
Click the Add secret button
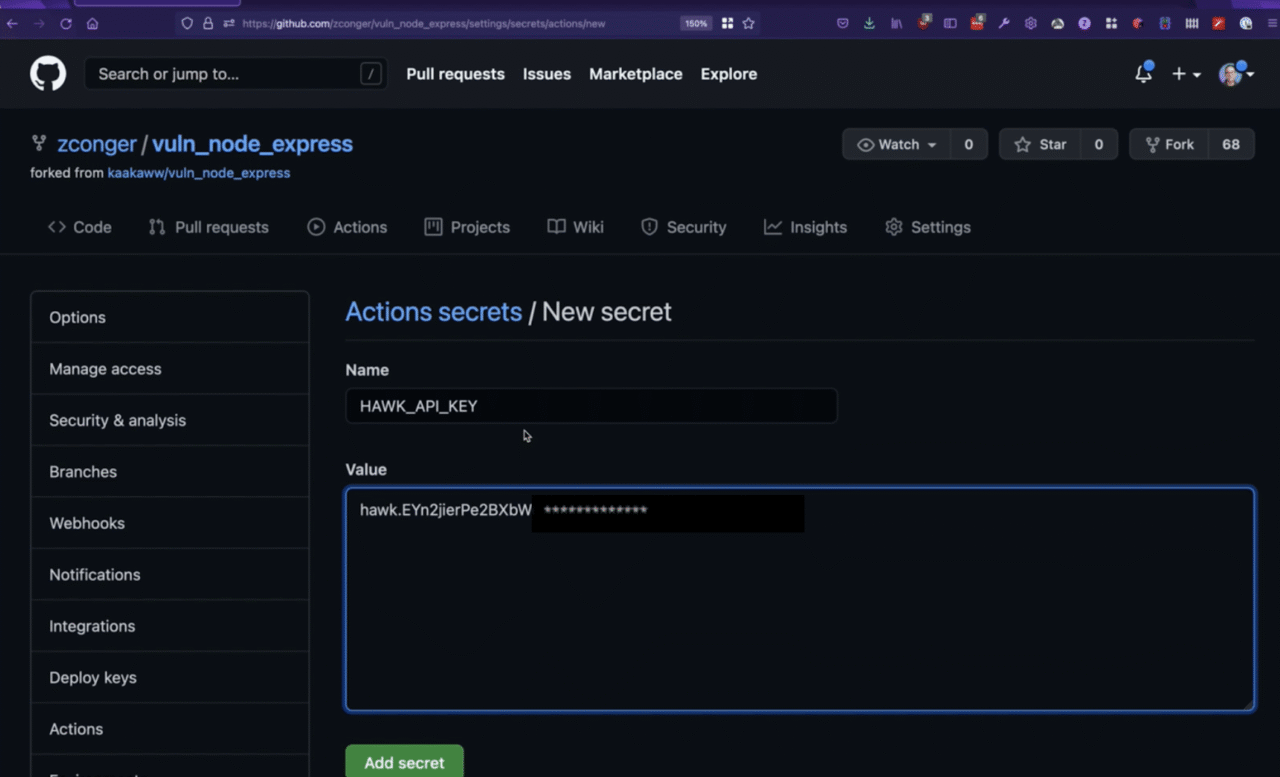(x=404, y=762)
